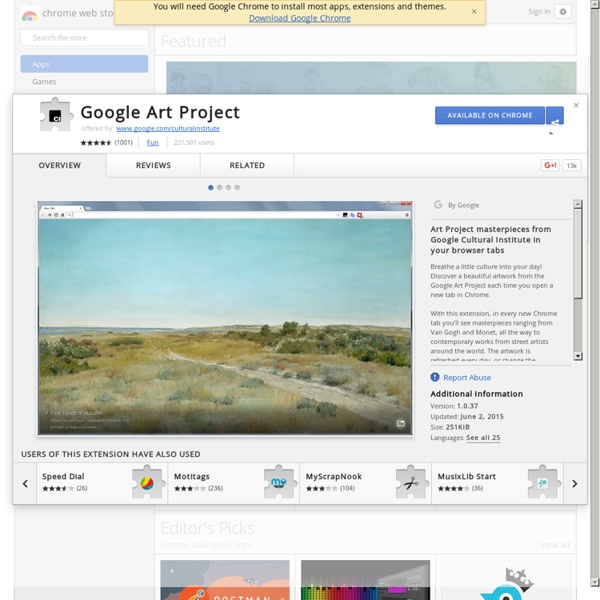Click the description scrollbar thumb
600x600 pixels.
[x=578, y=253]
